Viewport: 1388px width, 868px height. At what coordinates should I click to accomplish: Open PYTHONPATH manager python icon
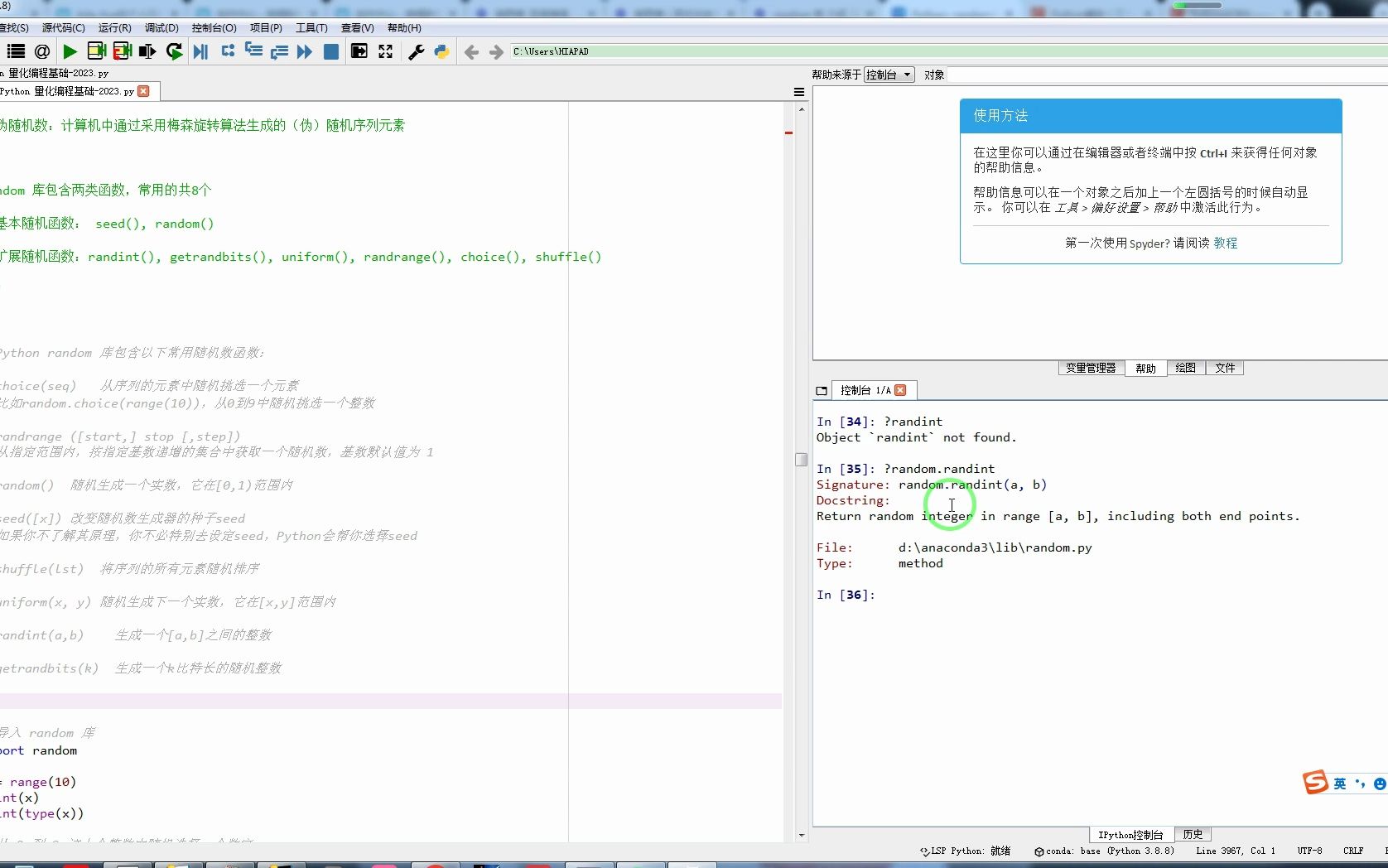[x=441, y=51]
